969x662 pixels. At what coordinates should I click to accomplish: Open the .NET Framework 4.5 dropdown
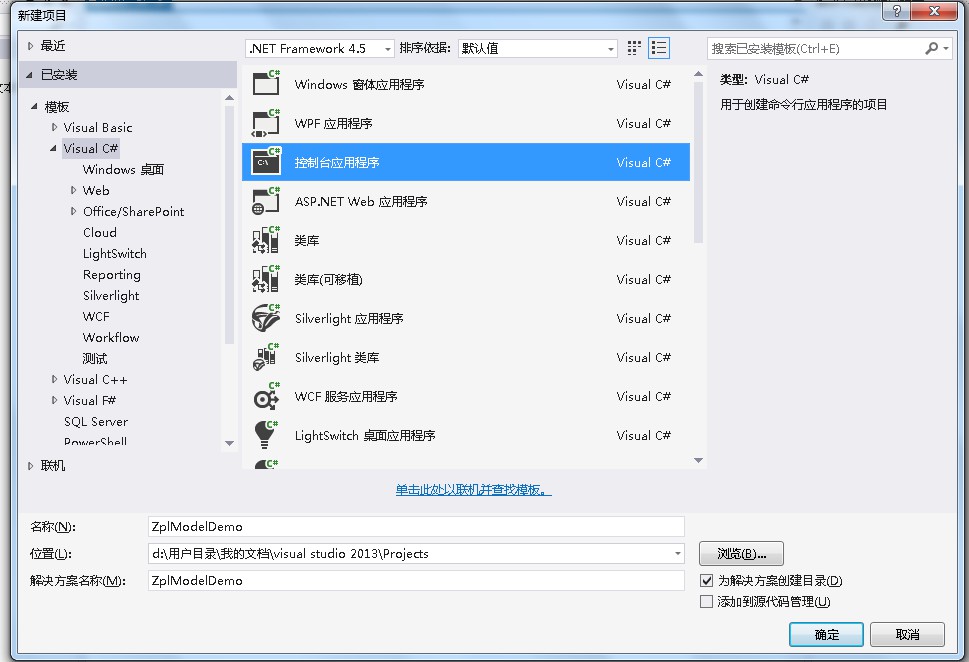point(388,49)
